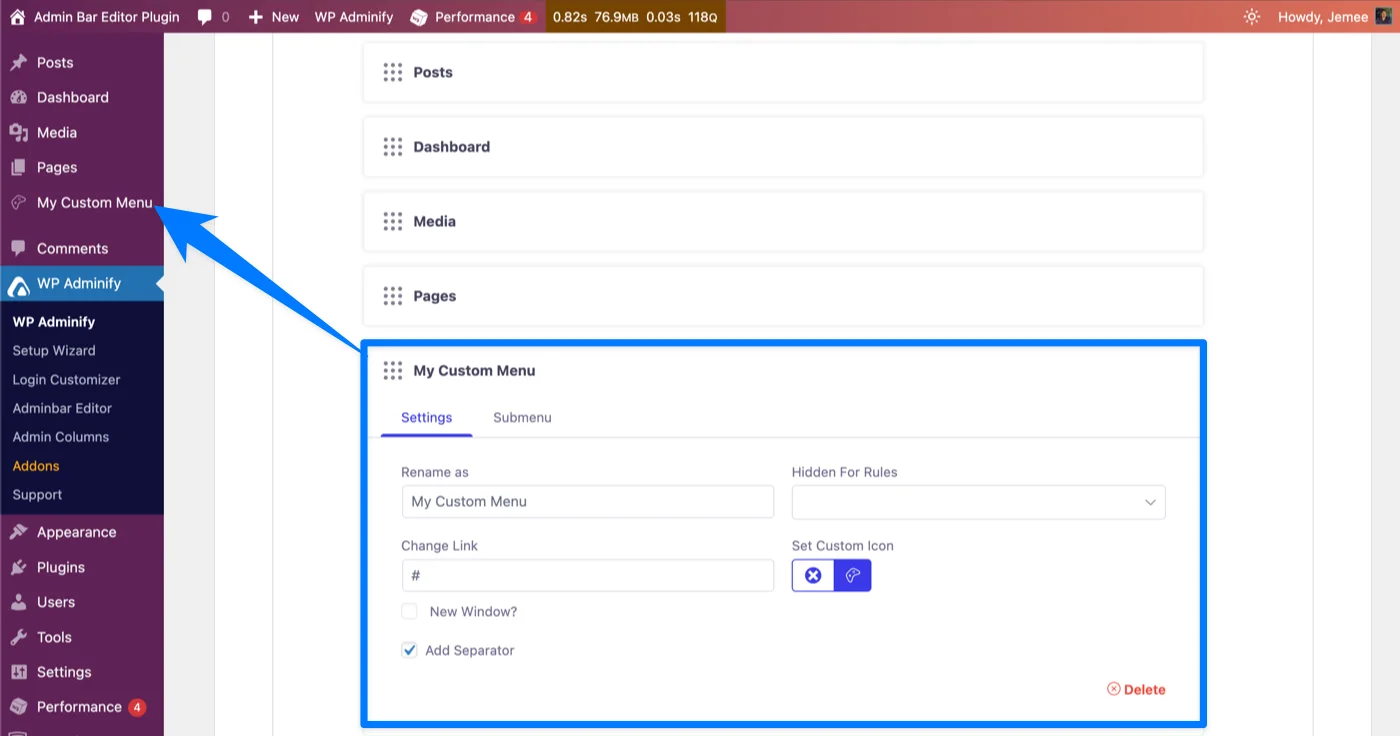Viewport: 1400px width, 736px height.
Task: Click the Performance icon in admin bar
Action: tap(419, 16)
